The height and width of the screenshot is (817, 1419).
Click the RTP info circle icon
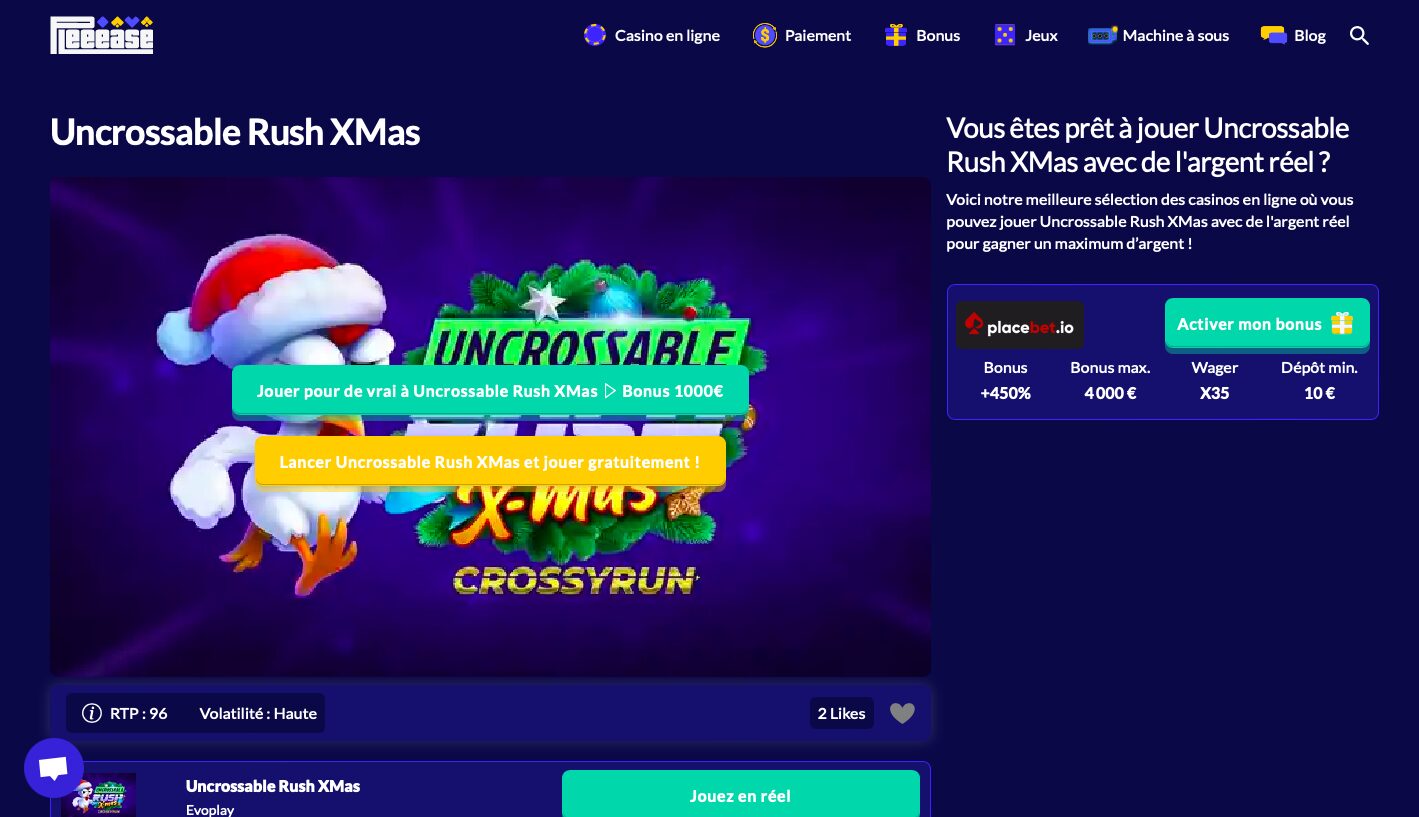pyautogui.click(x=92, y=713)
